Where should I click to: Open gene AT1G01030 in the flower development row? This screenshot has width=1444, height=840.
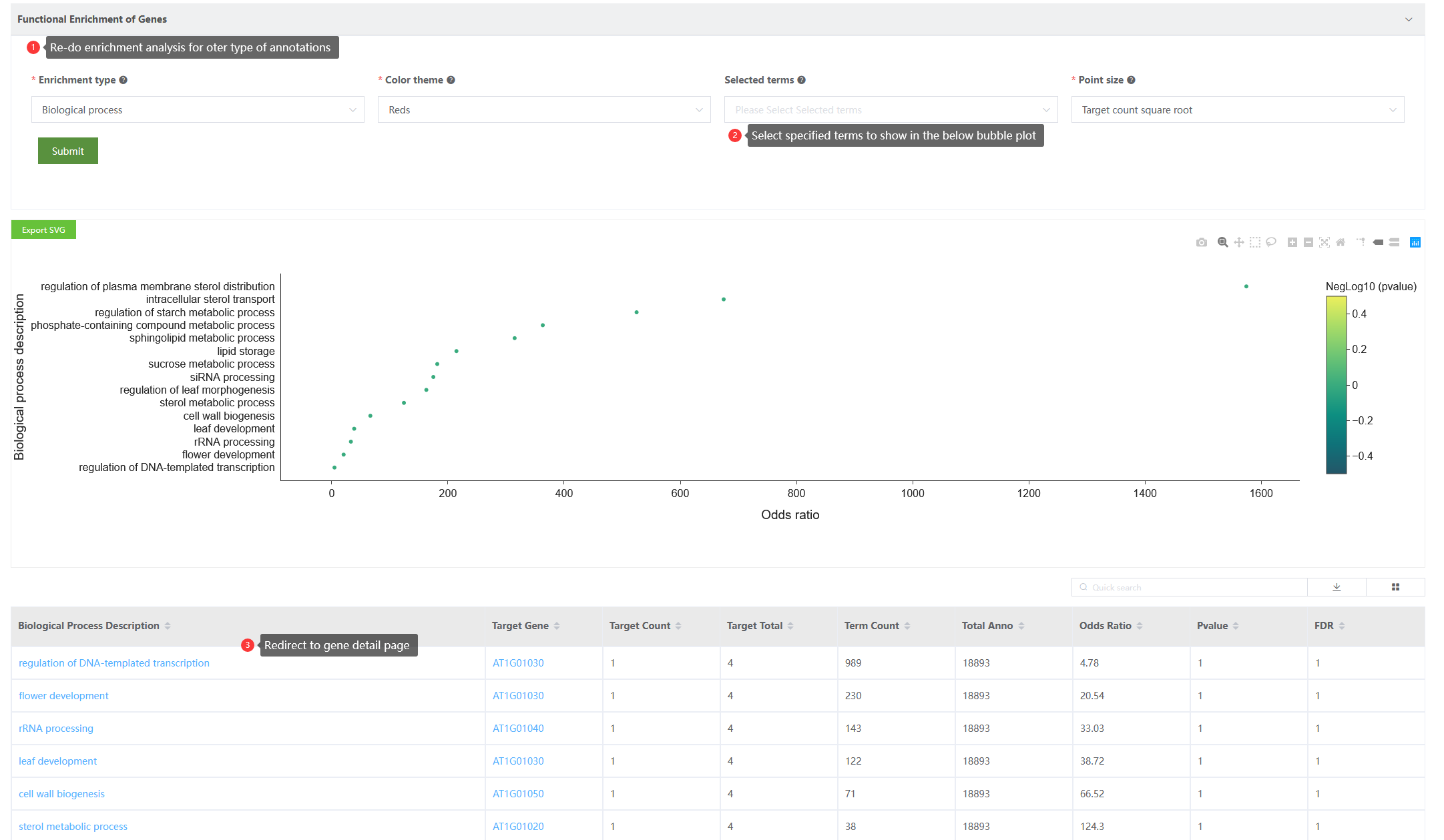(x=518, y=696)
